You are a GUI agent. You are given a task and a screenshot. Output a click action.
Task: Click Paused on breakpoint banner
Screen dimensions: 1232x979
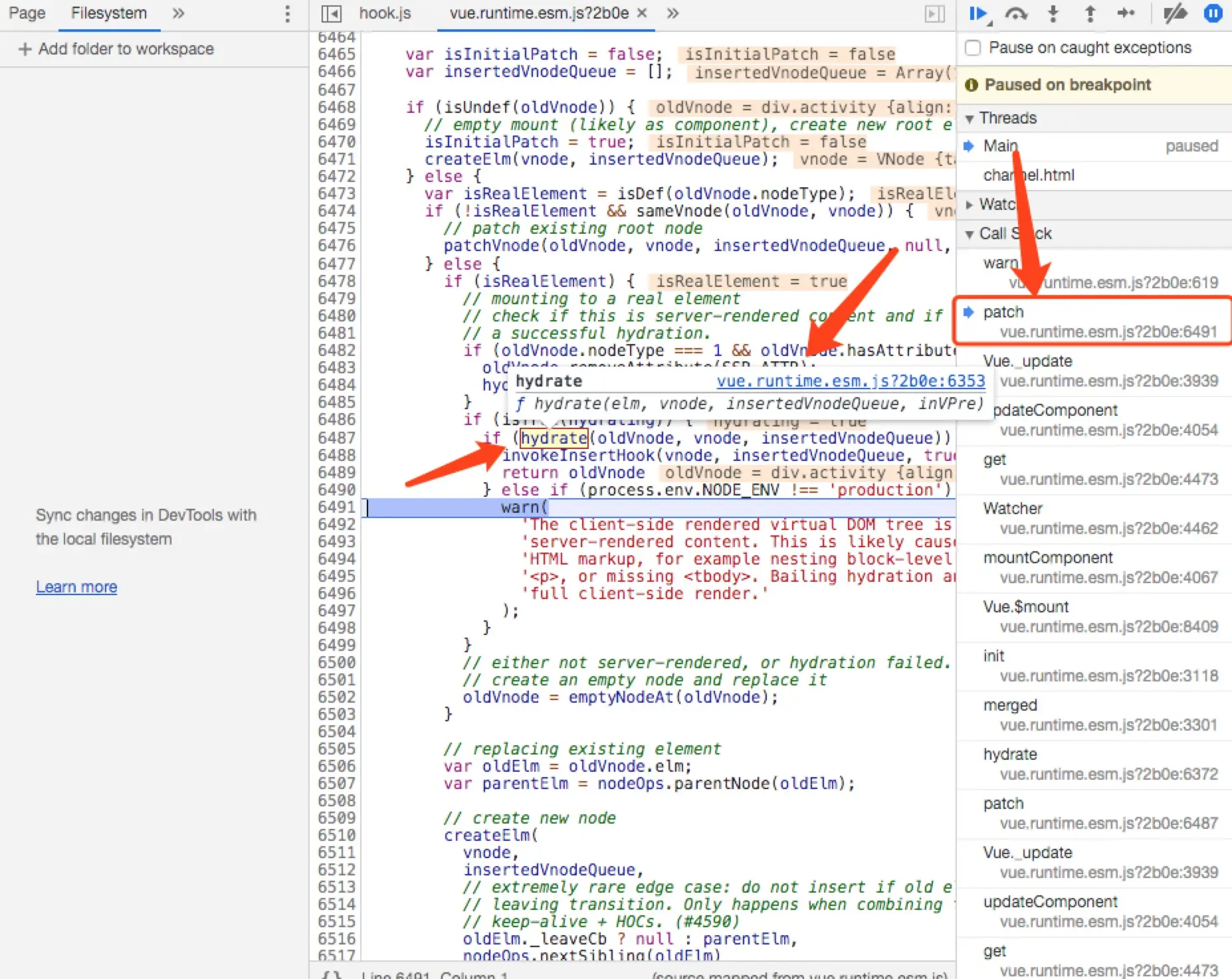point(1094,85)
